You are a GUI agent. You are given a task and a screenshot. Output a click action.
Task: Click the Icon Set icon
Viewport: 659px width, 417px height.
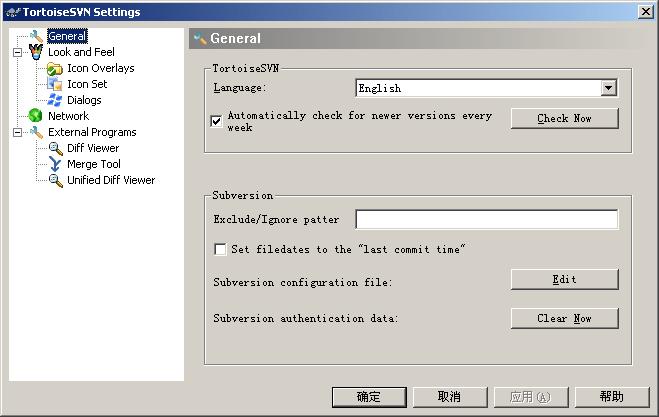pos(55,84)
